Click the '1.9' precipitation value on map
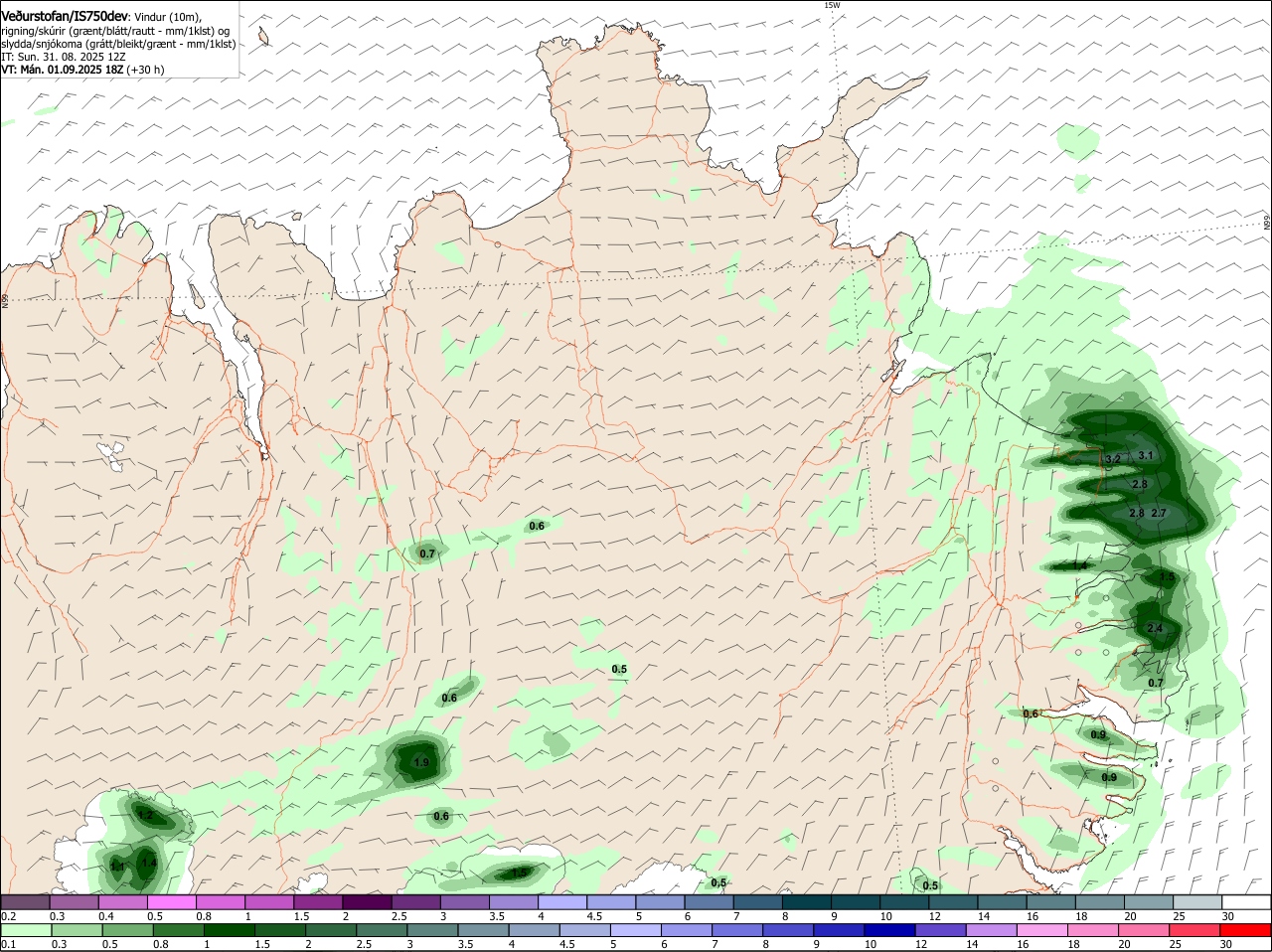The width and height of the screenshot is (1272, 952). [x=420, y=763]
